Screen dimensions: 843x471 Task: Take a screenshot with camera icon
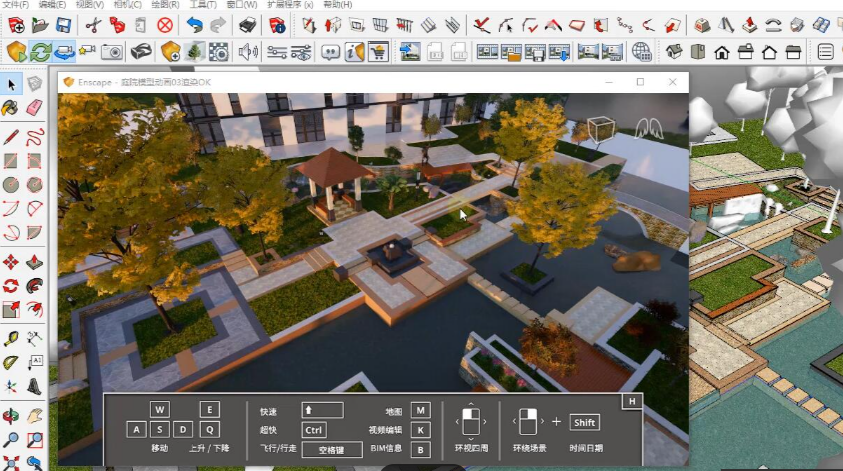pyautogui.click(x=112, y=52)
